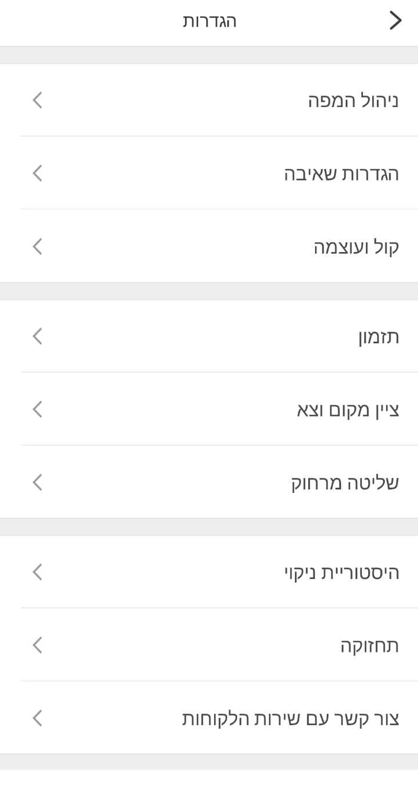Viewport: 418px width, 792px height.
Task: Click chevron next to ניהול המפה
Action: (37, 100)
